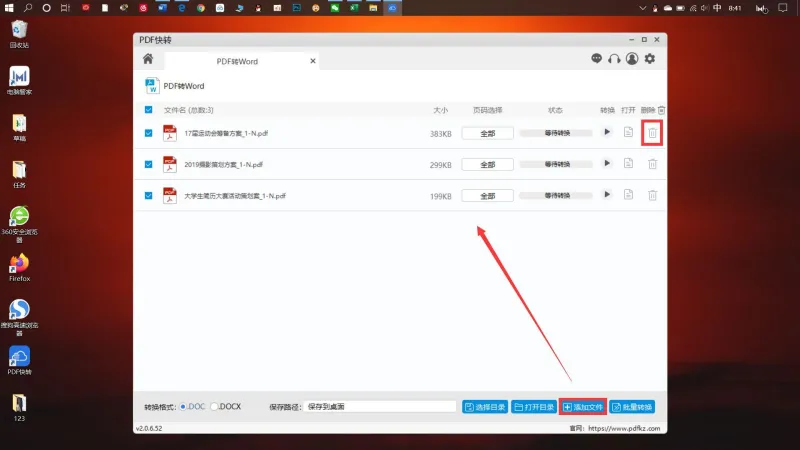
Task: Start converting the 2019摄影策划方案 file
Action: (607, 164)
